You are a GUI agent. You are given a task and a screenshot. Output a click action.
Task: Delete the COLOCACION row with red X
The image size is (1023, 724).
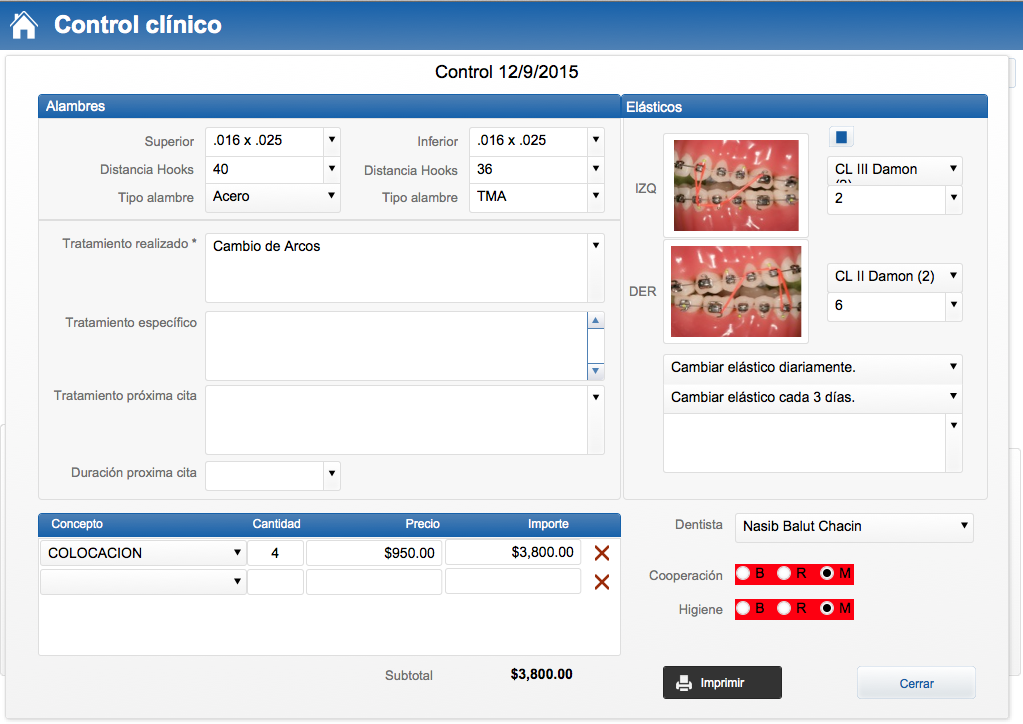[601, 553]
